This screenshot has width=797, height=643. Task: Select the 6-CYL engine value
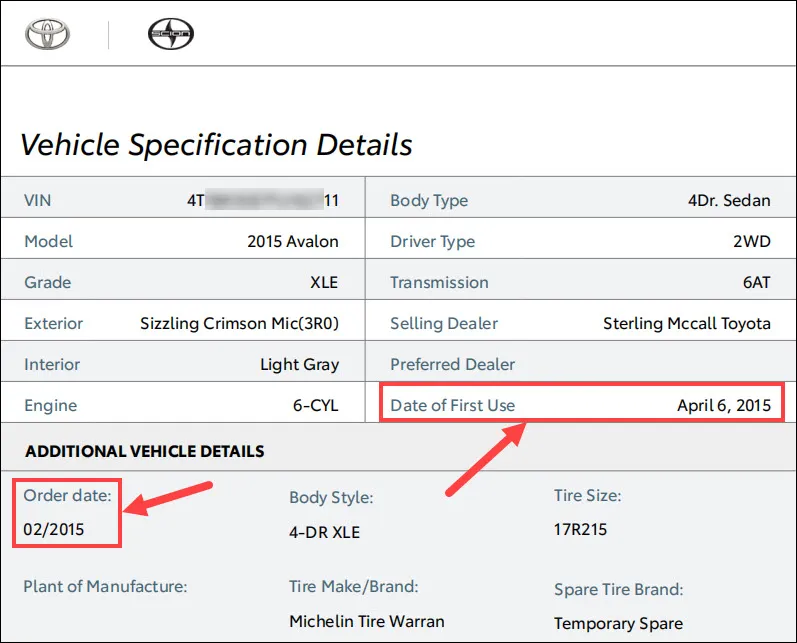point(316,406)
